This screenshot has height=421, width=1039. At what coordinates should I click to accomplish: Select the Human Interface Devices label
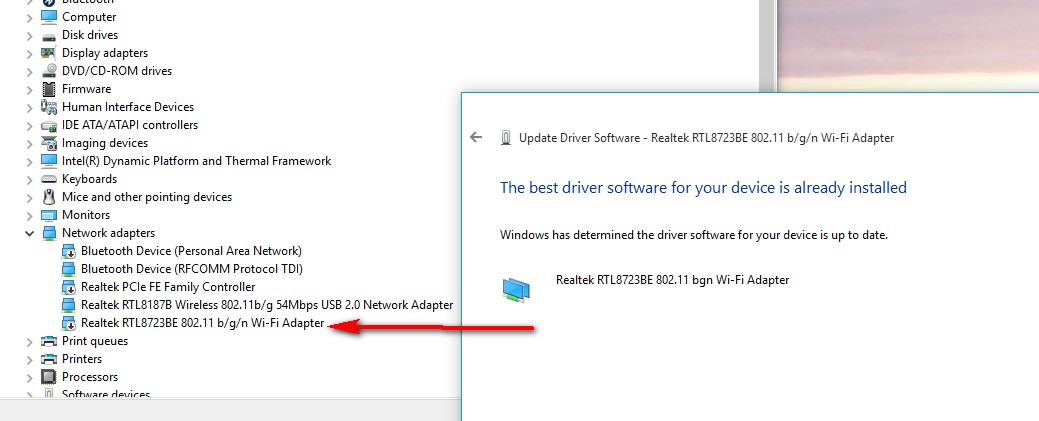(128, 107)
